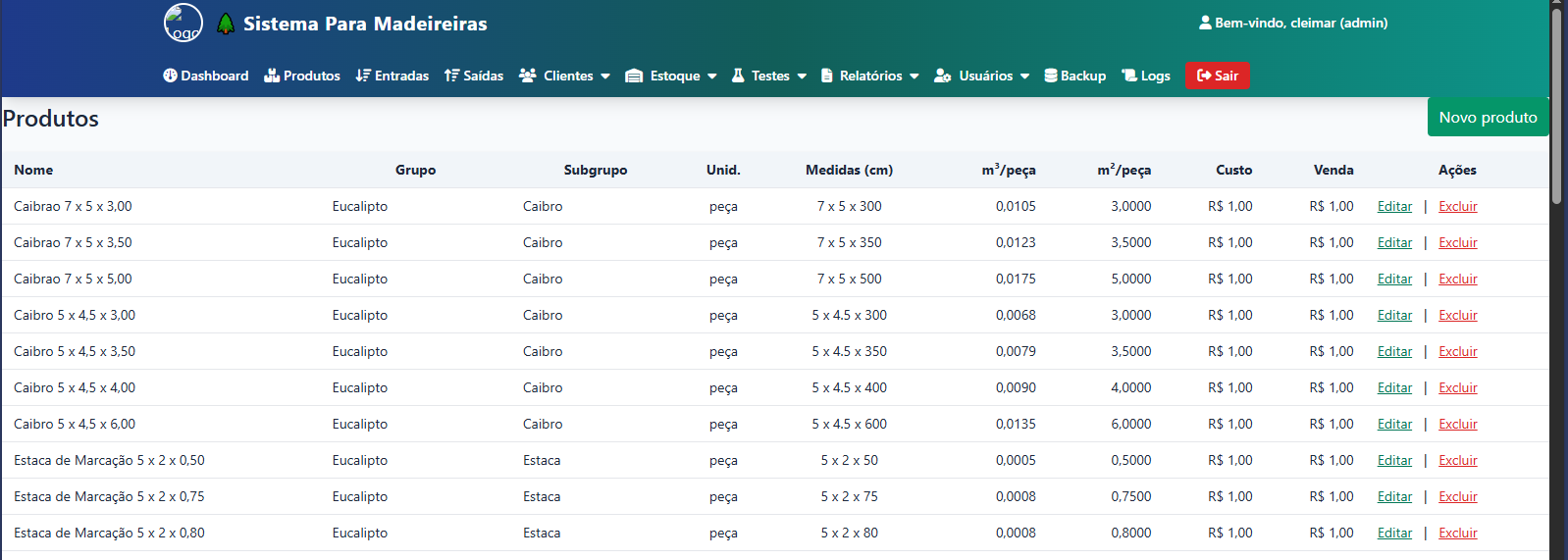Screen dimensions: 1568x560
Task: Click the user icon beside Bem-vindo
Action: pos(1205,23)
